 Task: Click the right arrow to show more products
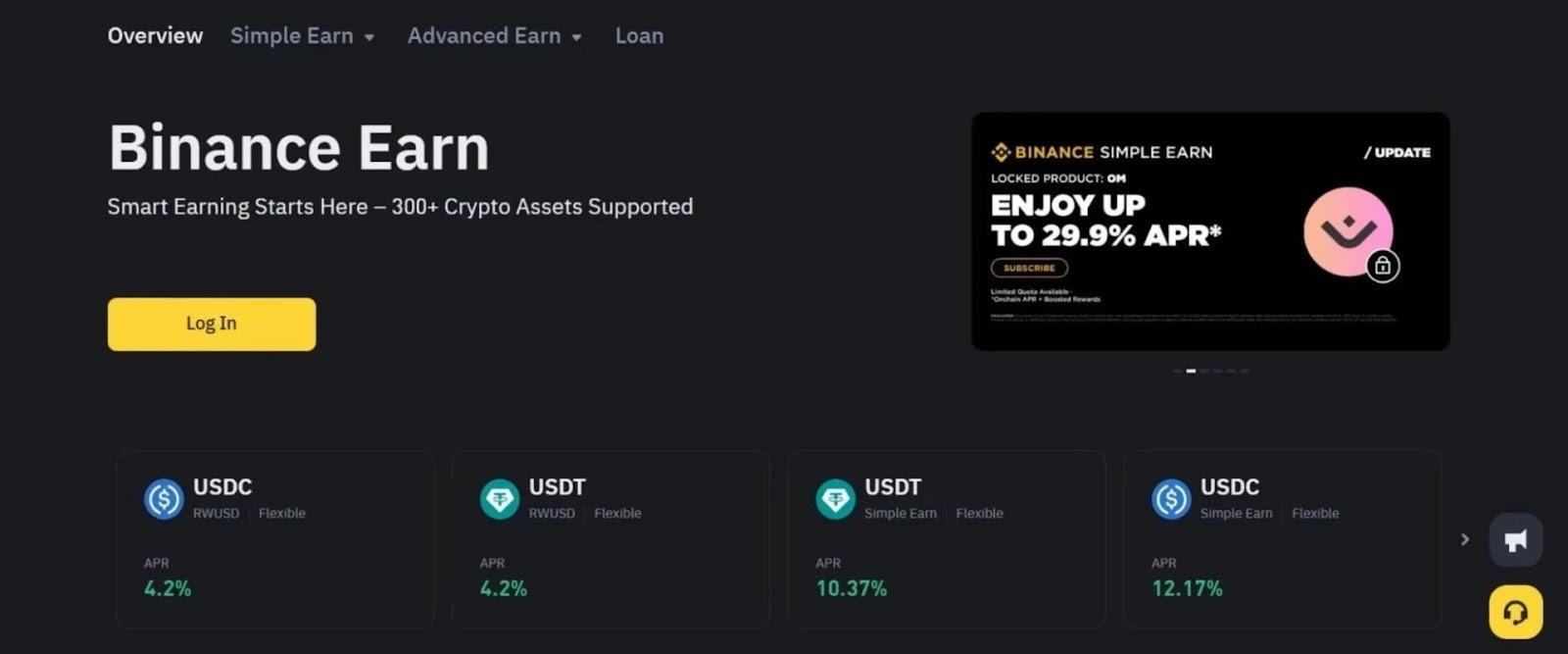click(x=1464, y=539)
